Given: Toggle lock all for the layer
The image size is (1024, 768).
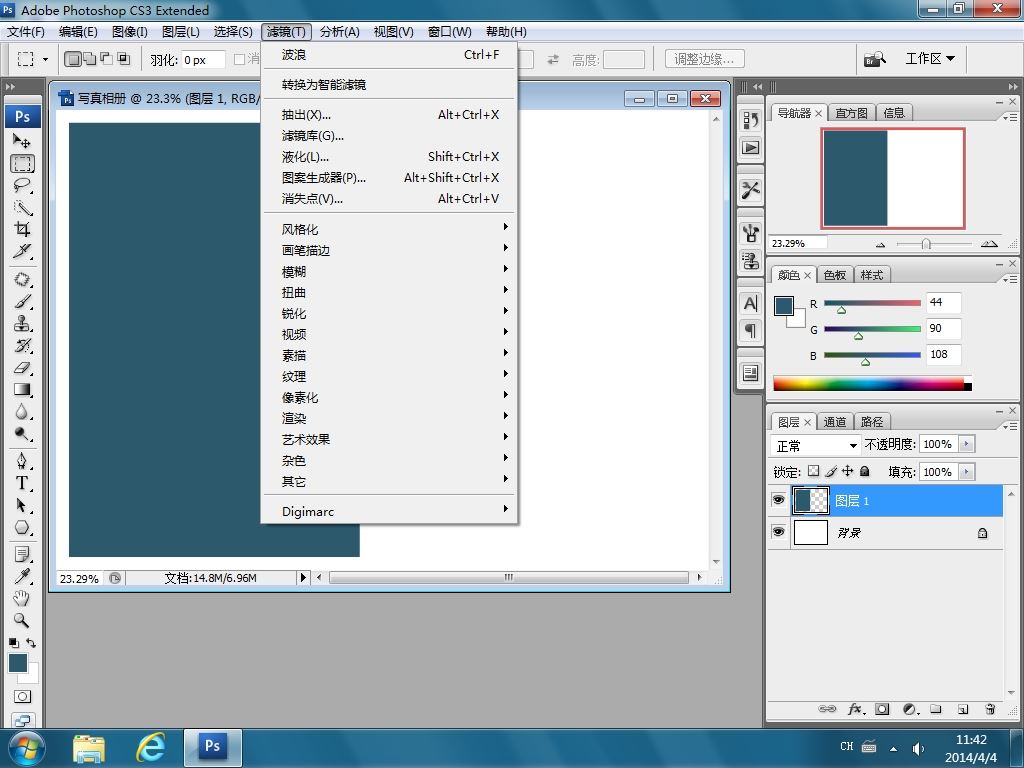Looking at the screenshot, I should [x=865, y=472].
